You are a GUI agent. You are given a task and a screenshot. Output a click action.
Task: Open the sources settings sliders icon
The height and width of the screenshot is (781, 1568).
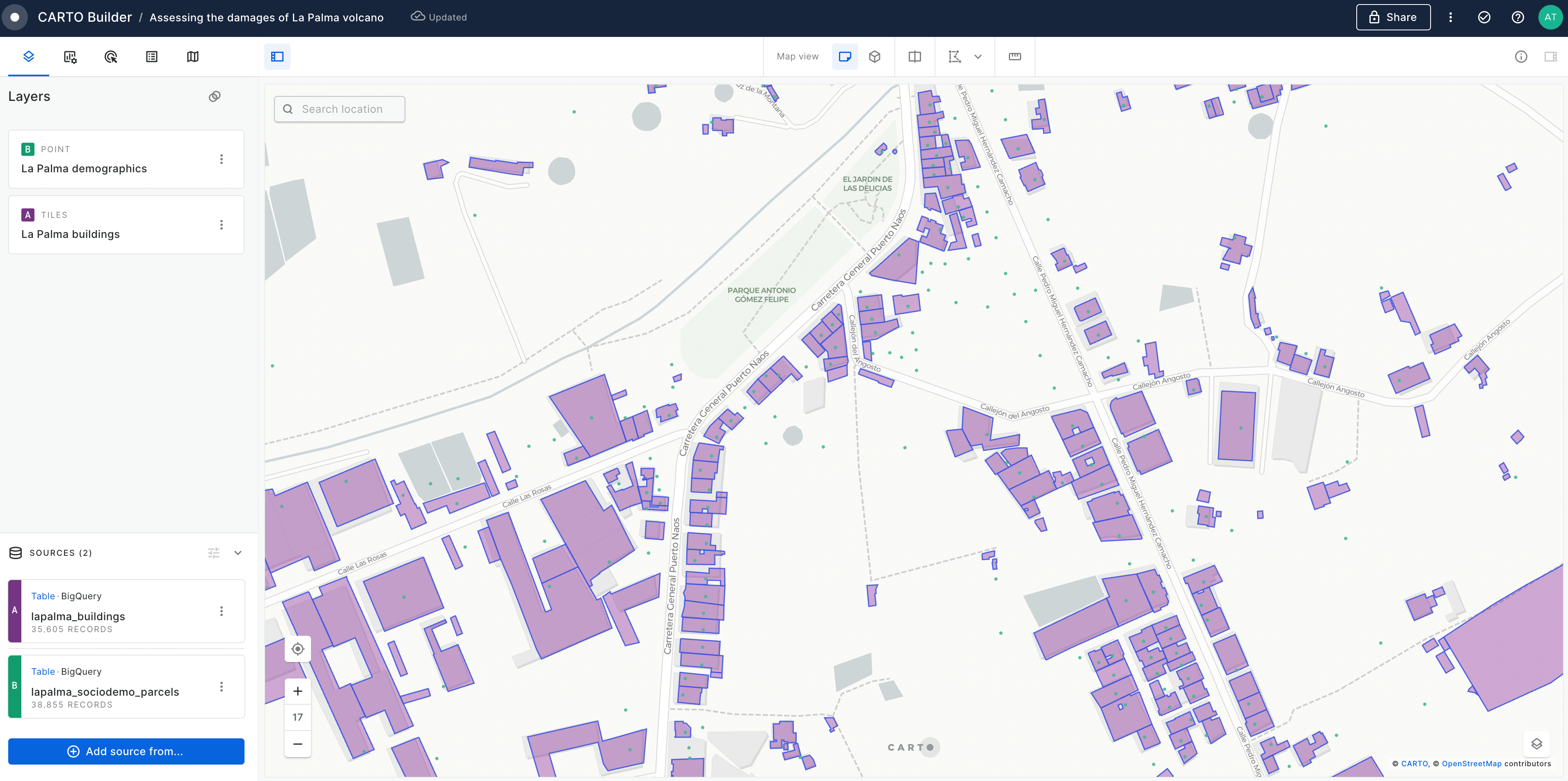[214, 553]
